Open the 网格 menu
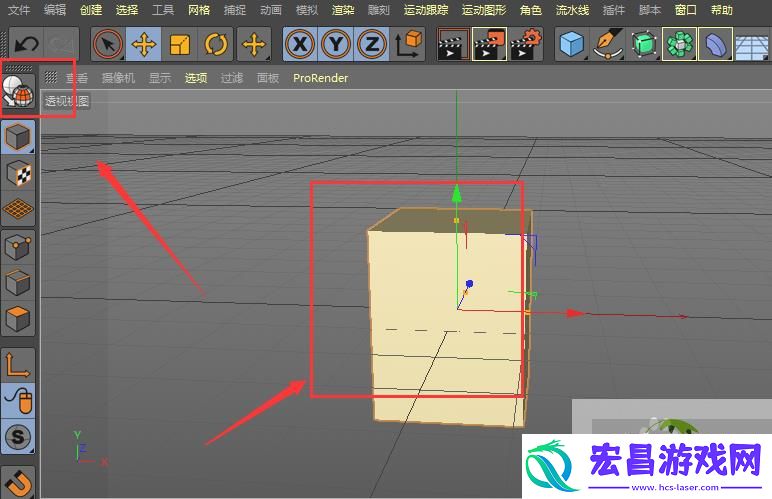The image size is (772, 499). [199, 10]
